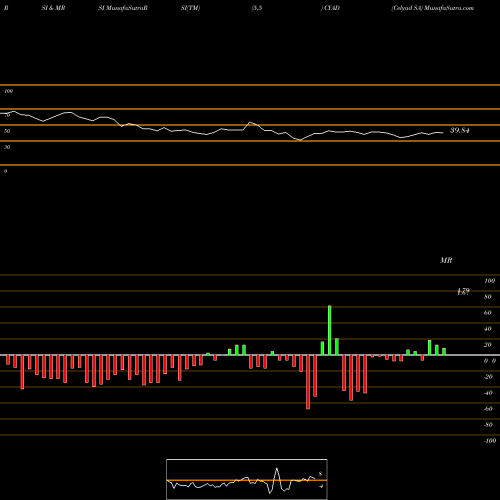Click the MR axis 80 label
The width and height of the screenshot is (500, 500).
click(x=487, y=297)
